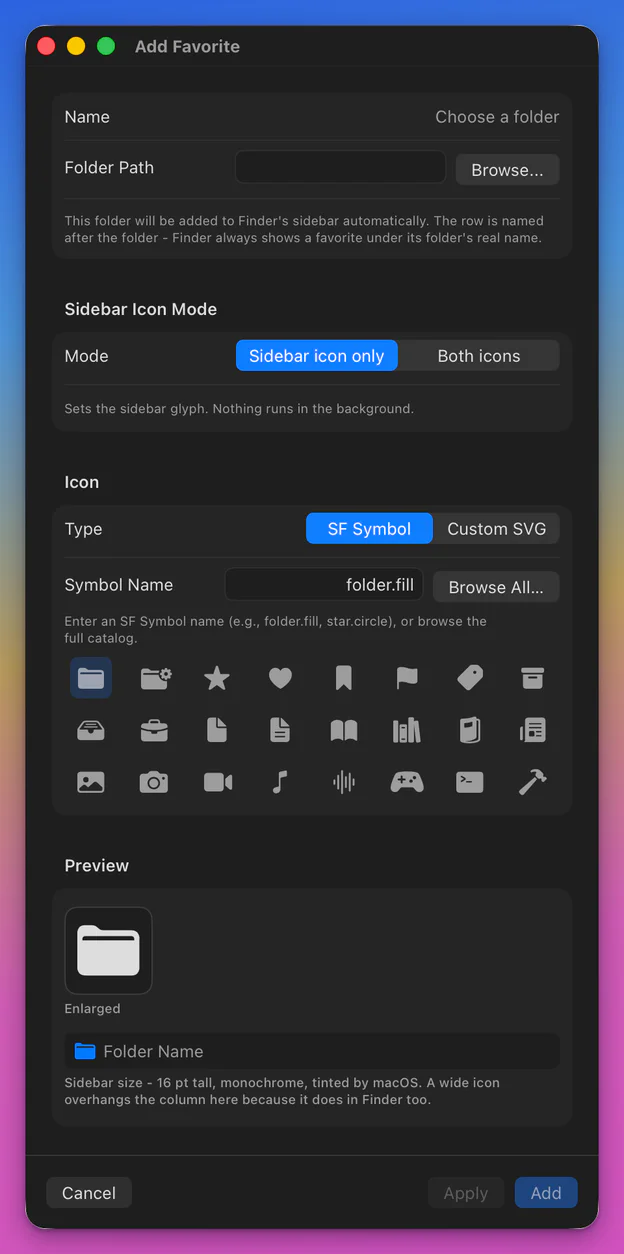Select the heart symbol
The image size is (624, 1254).
280,678
